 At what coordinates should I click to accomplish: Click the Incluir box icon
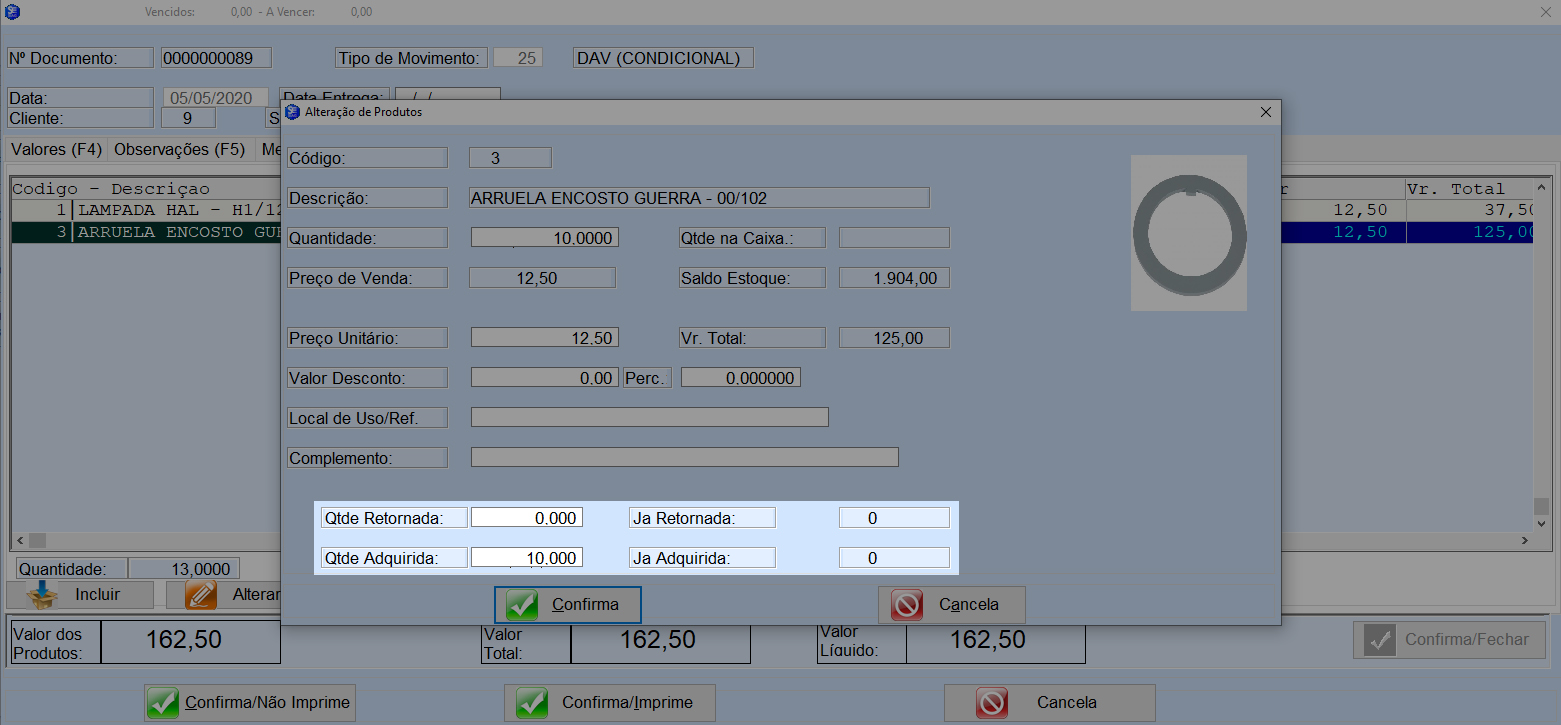click(43, 594)
